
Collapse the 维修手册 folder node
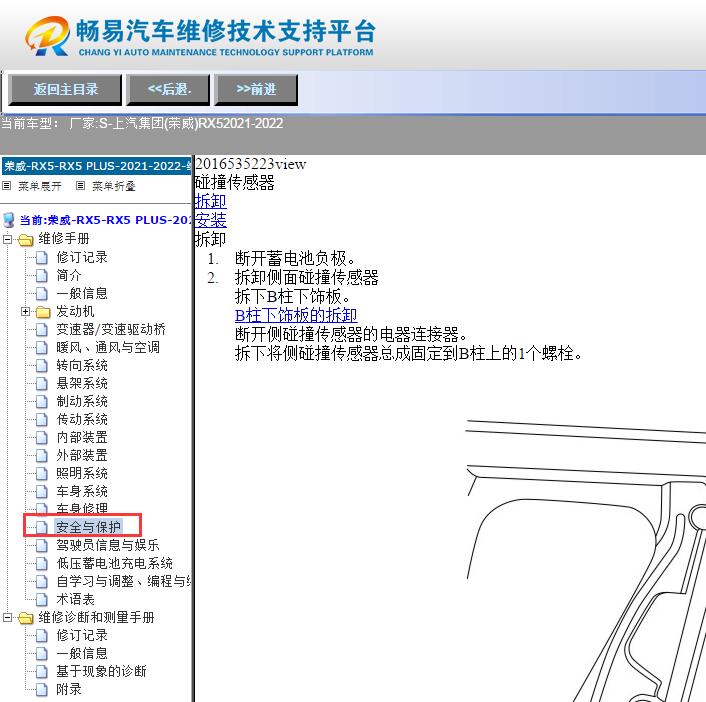[x=7, y=239]
